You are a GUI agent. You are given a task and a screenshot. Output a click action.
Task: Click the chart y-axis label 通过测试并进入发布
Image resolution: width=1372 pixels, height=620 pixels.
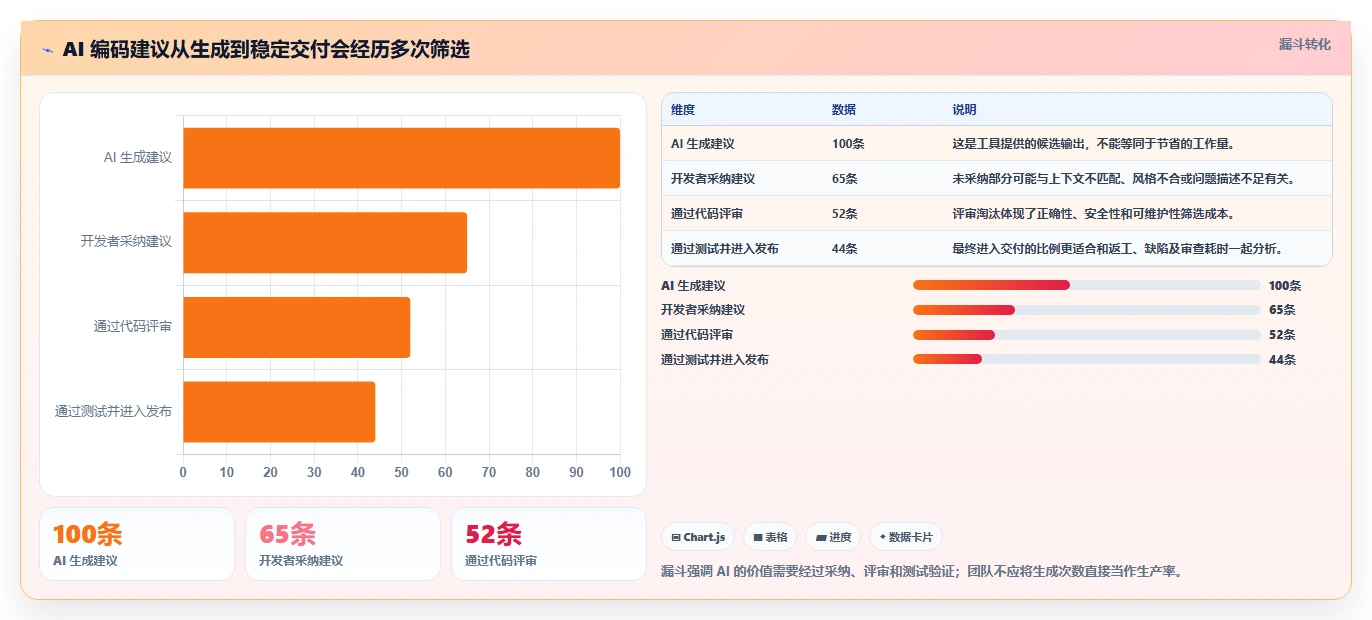(114, 411)
